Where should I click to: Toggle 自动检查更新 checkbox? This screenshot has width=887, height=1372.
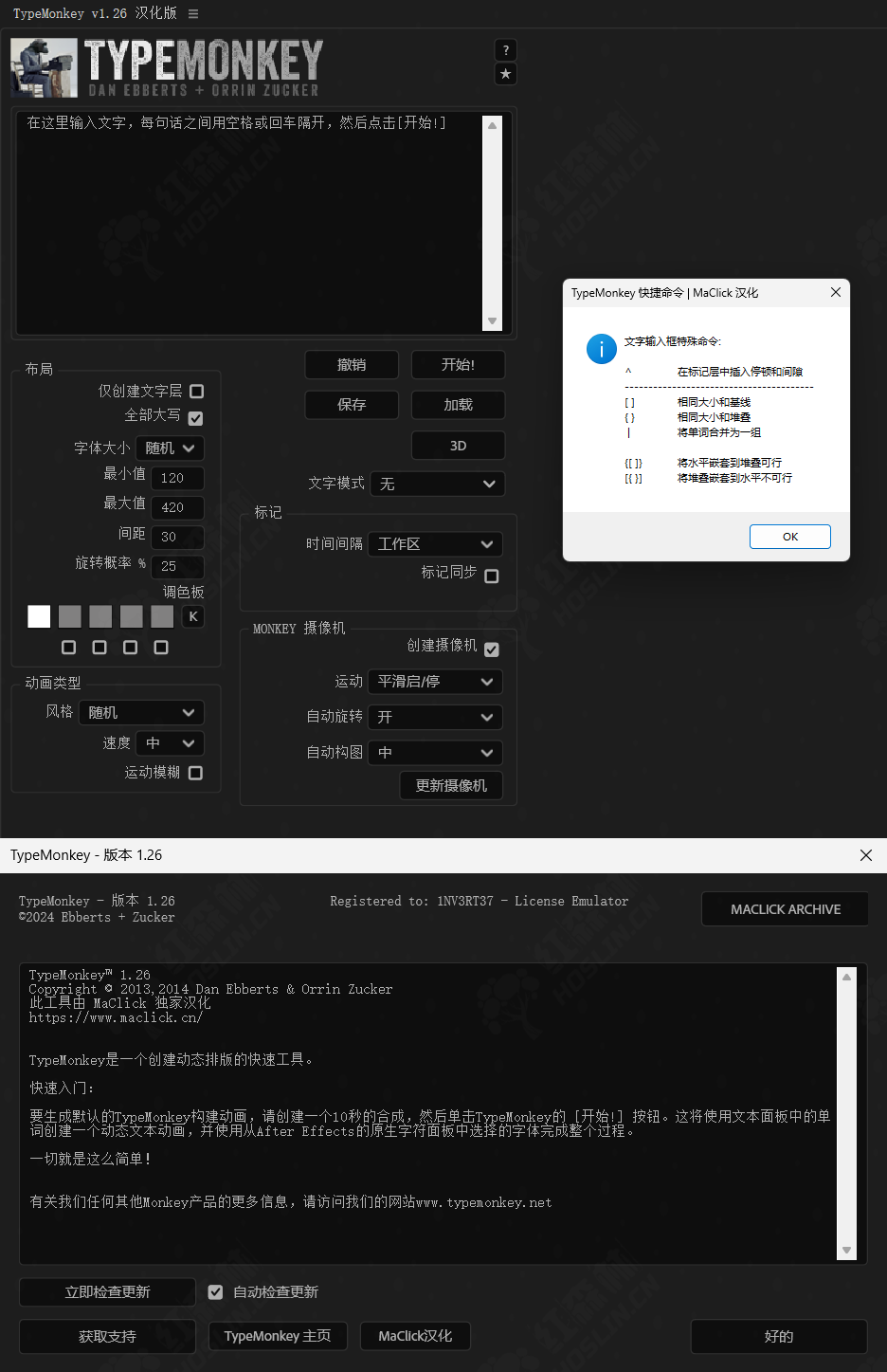coord(216,1292)
